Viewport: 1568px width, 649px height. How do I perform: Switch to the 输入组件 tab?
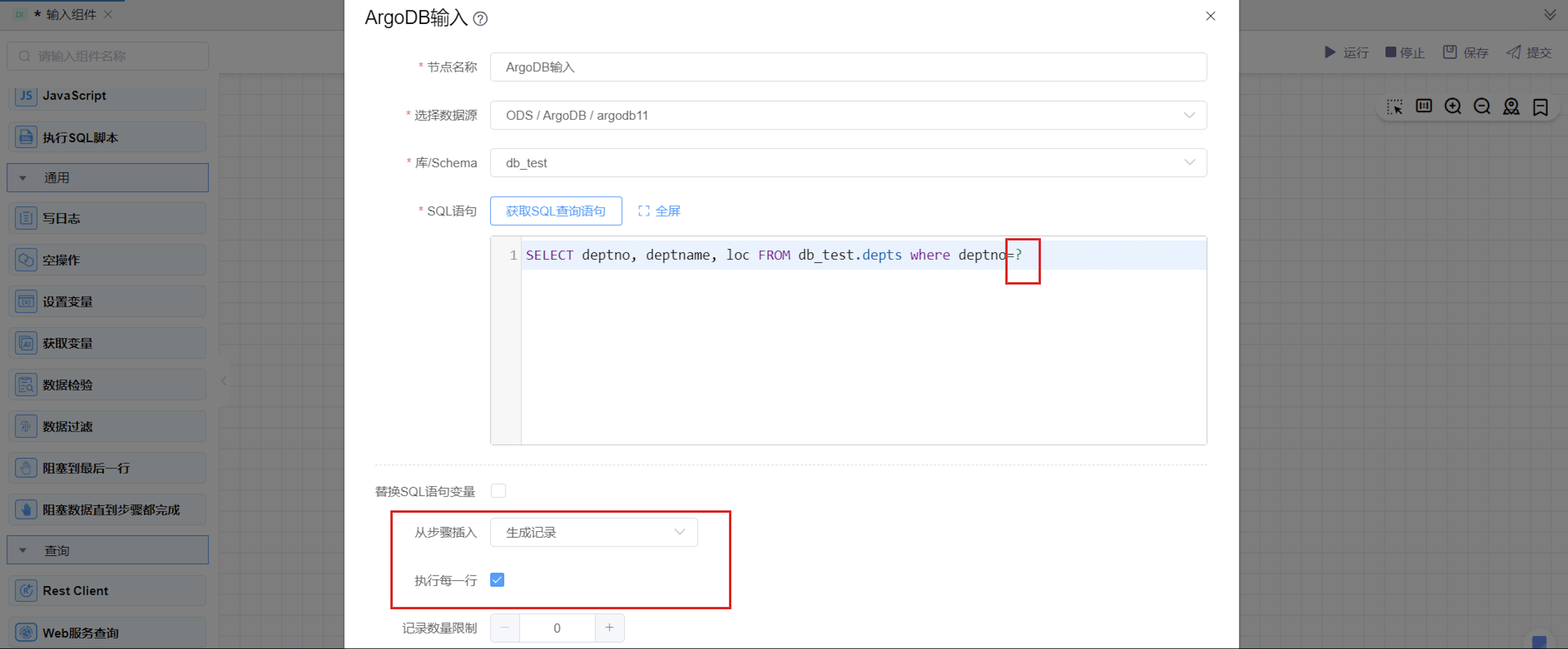70,14
